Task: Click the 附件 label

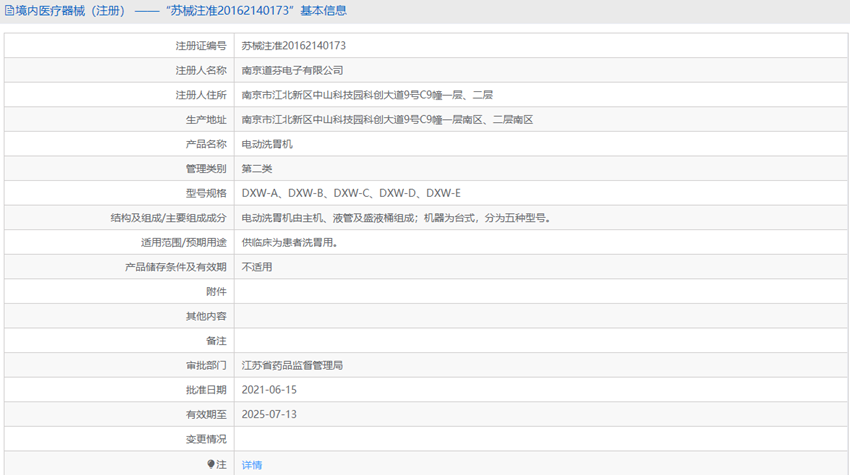Action: pyautogui.click(x=216, y=292)
